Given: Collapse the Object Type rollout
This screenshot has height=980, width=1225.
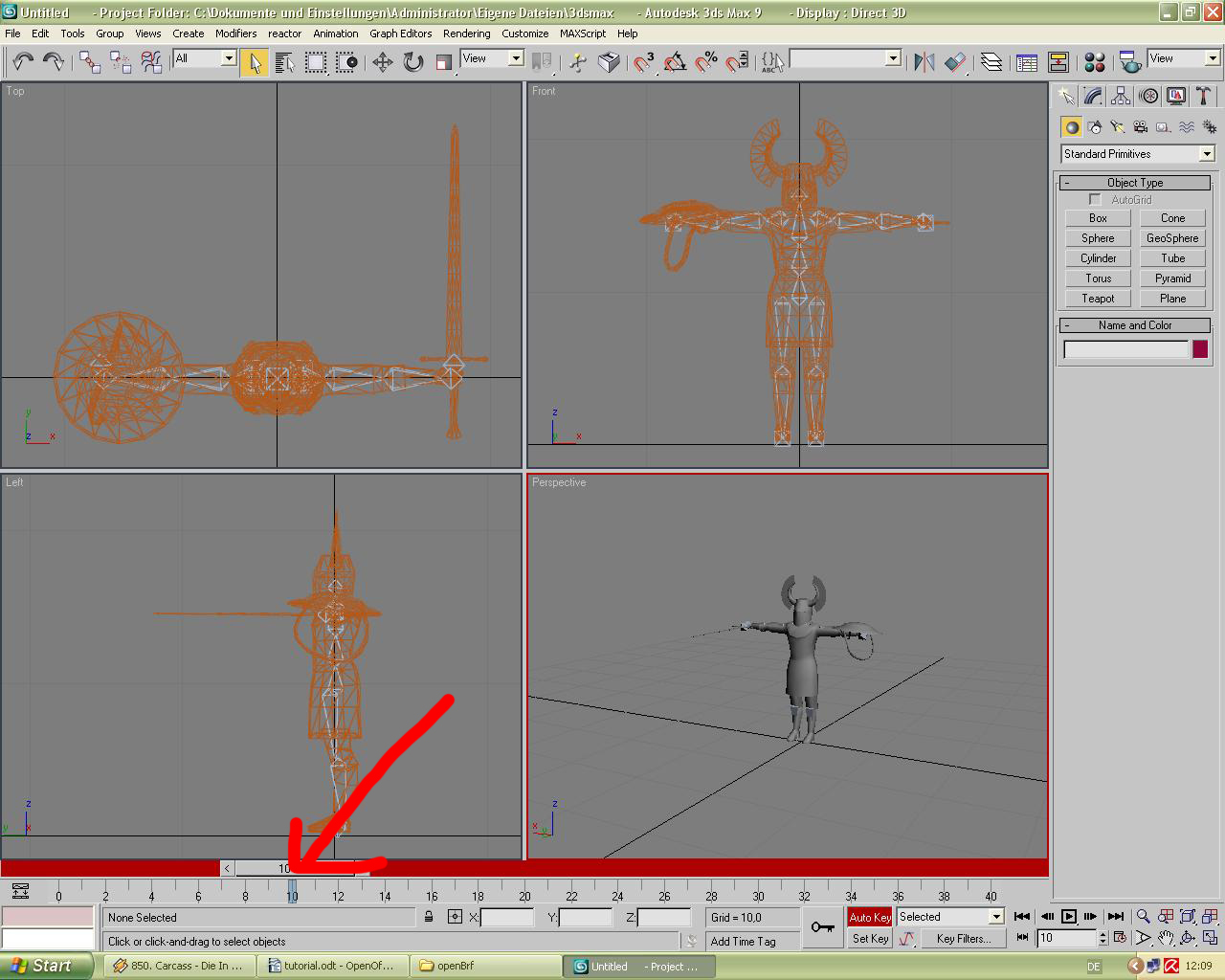Looking at the screenshot, I should [x=1135, y=183].
